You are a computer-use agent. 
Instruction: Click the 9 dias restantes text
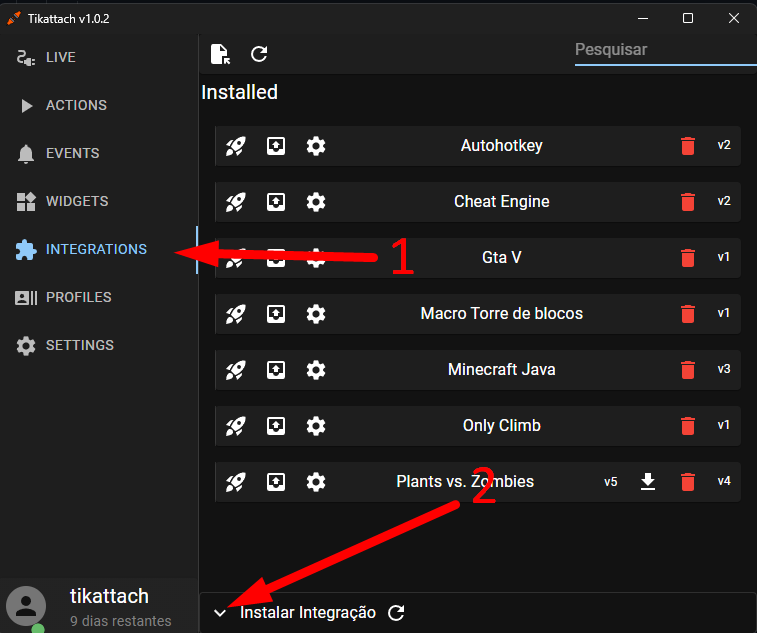click(121, 621)
